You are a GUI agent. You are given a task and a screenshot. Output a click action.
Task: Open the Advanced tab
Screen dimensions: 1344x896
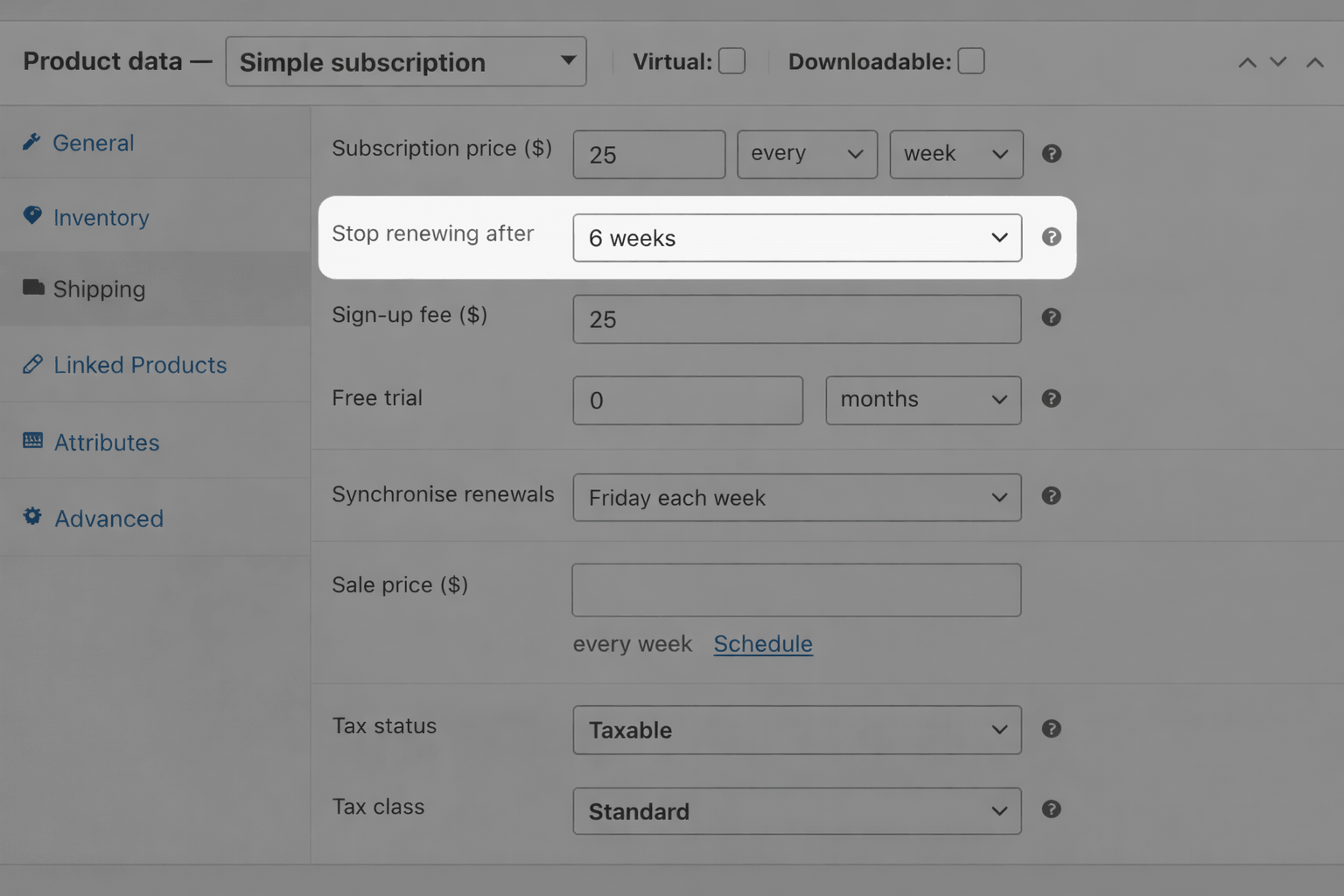click(108, 518)
